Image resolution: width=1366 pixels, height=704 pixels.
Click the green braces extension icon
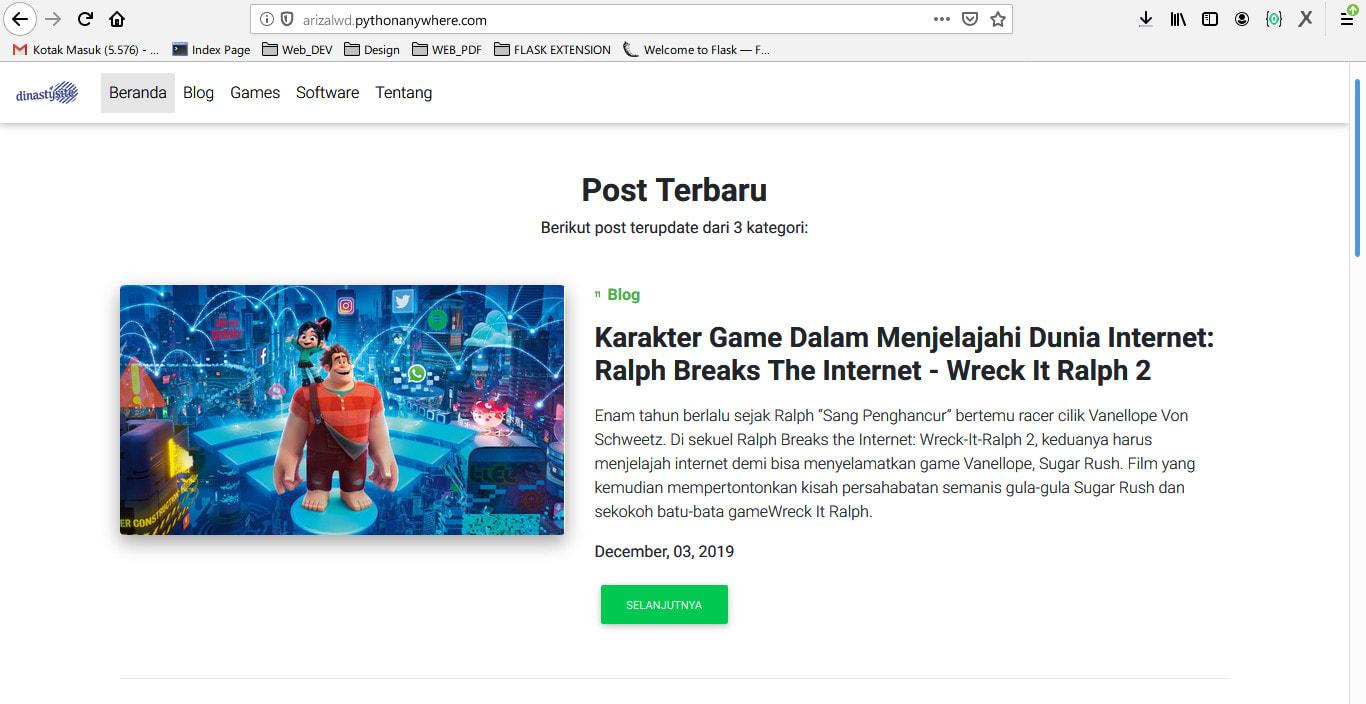click(x=1273, y=19)
